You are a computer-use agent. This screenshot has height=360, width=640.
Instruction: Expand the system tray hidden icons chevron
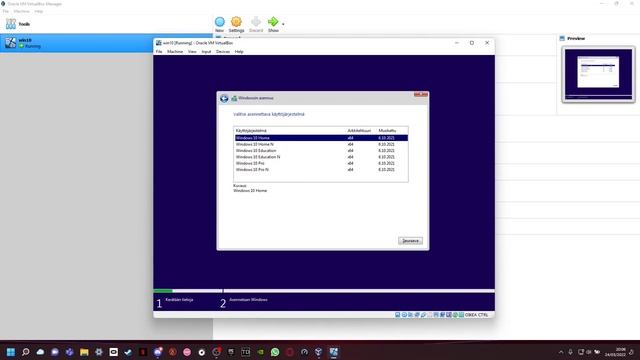point(561,352)
